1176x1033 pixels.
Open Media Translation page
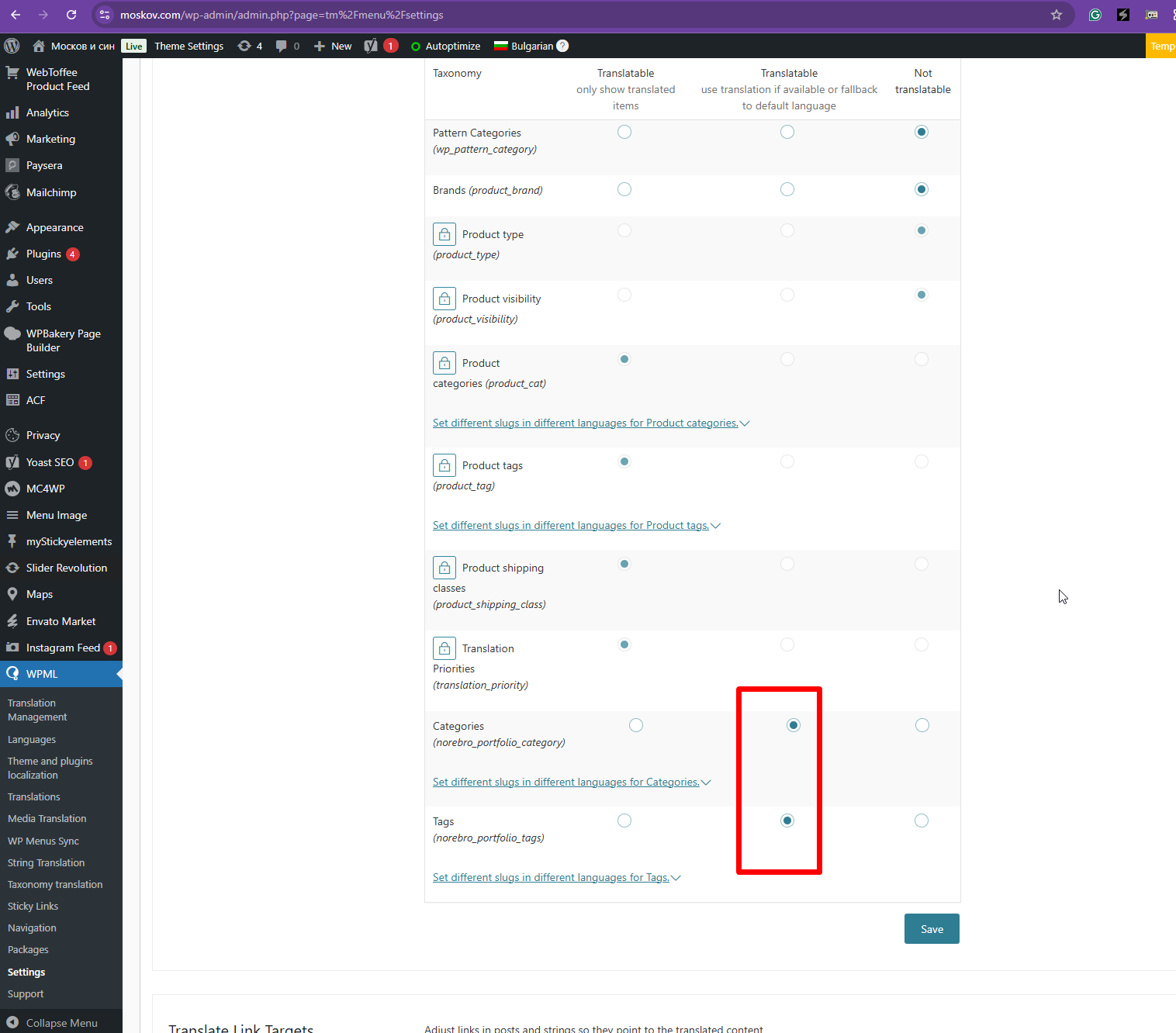[x=47, y=818]
